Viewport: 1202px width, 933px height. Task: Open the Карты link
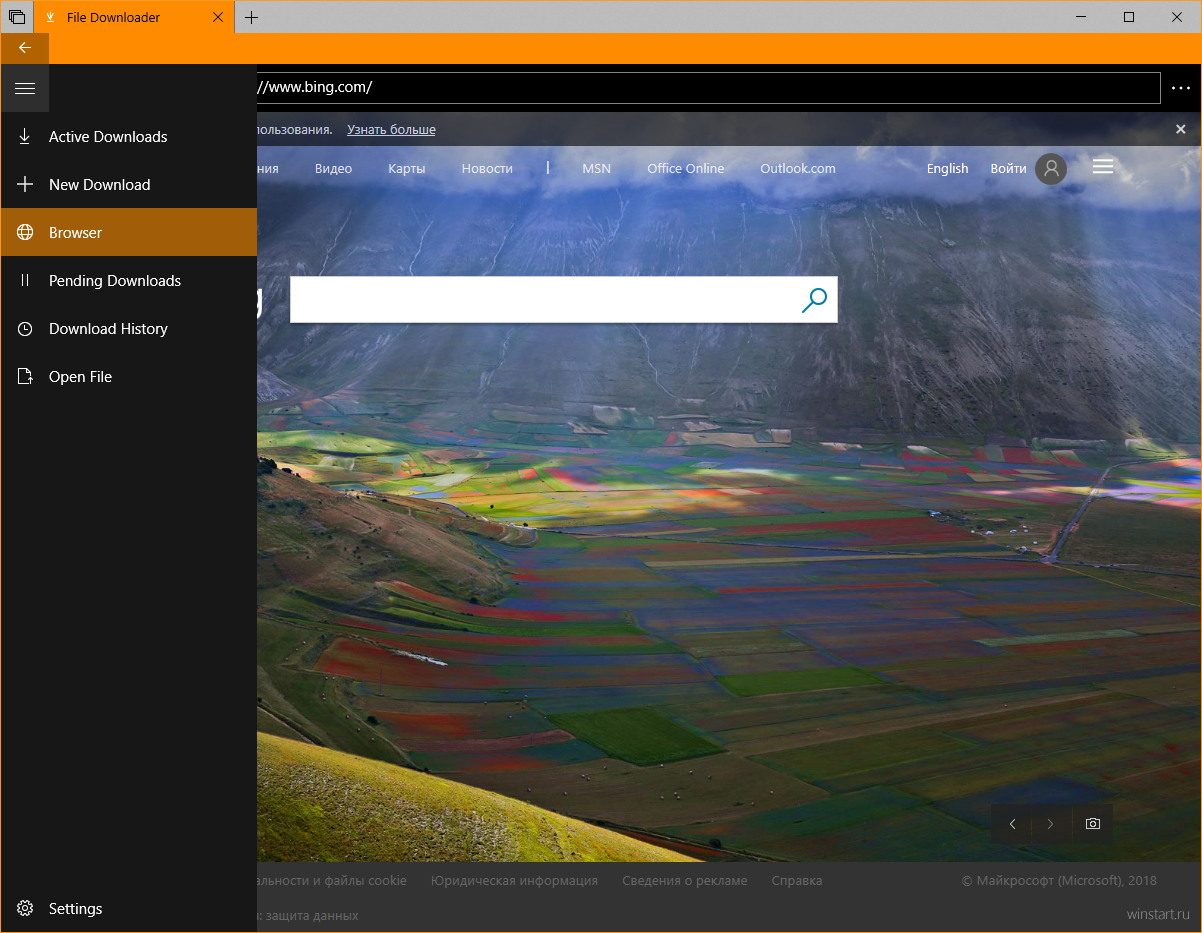point(407,169)
